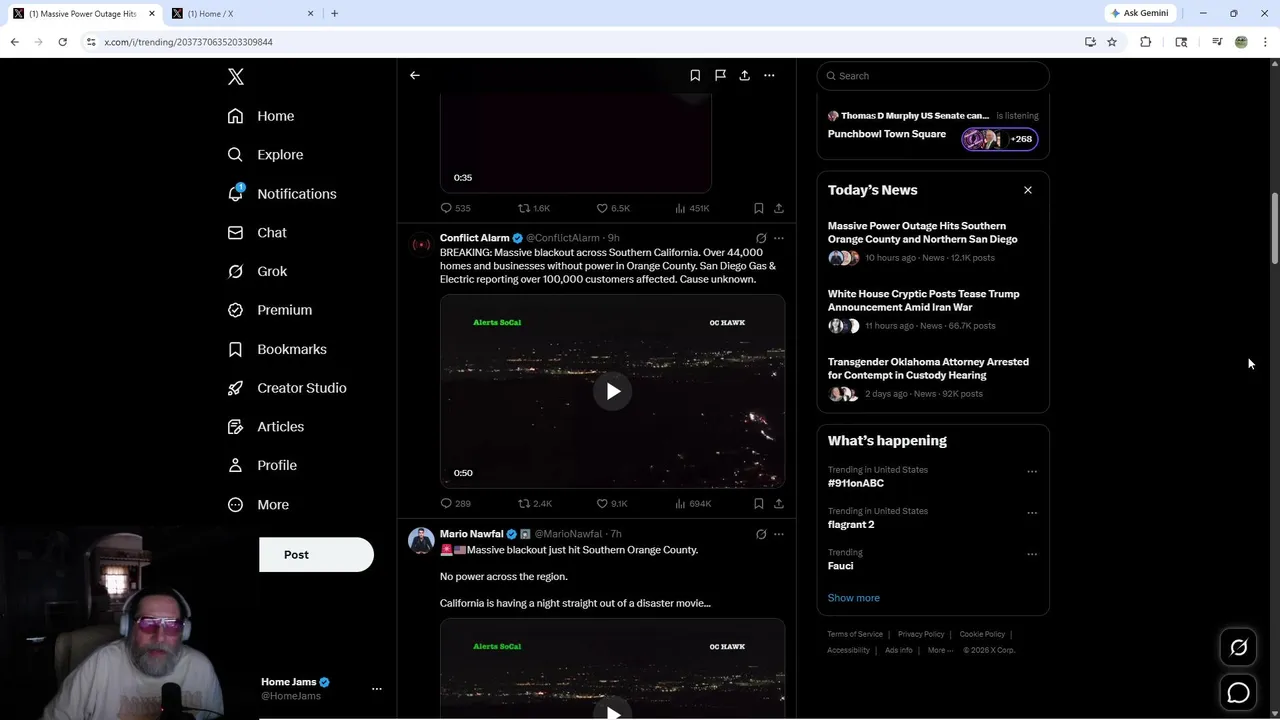Image resolution: width=1280 pixels, height=720 pixels.
Task: Reply to the 535-comment post
Action: pos(455,208)
